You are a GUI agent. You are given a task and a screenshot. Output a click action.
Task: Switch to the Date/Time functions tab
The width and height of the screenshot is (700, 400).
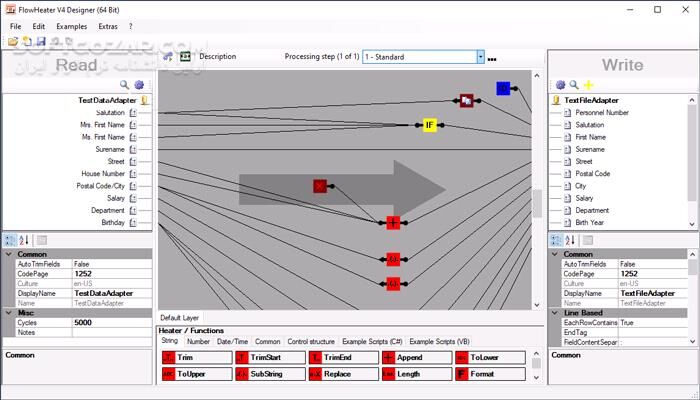(233, 341)
